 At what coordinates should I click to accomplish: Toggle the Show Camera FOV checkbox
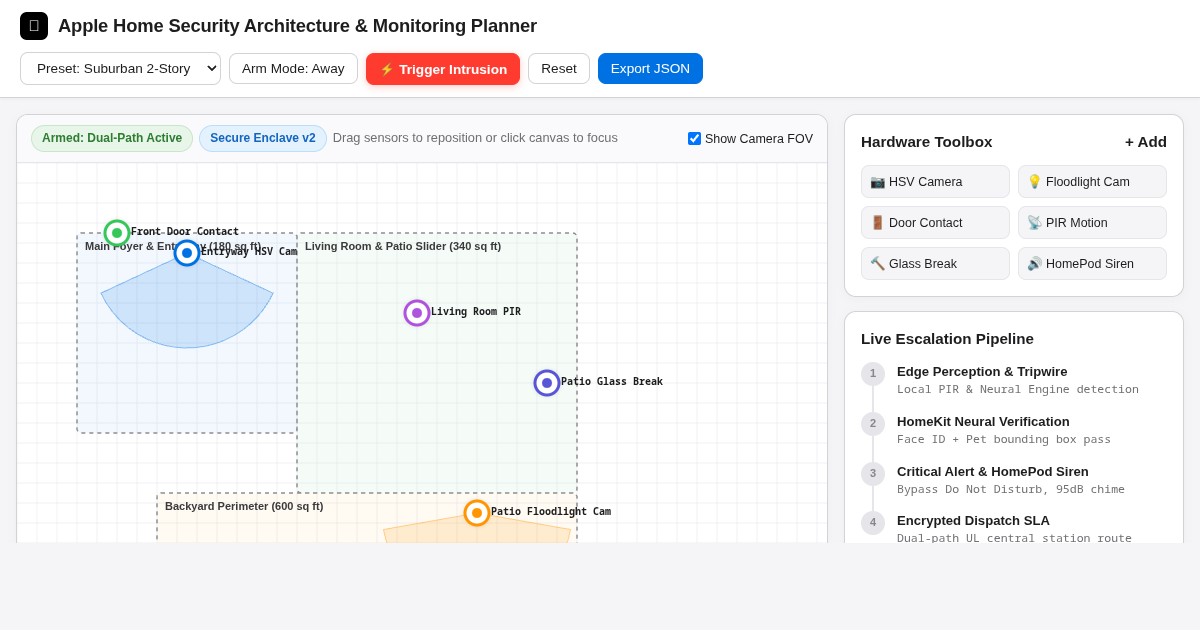[x=694, y=139]
